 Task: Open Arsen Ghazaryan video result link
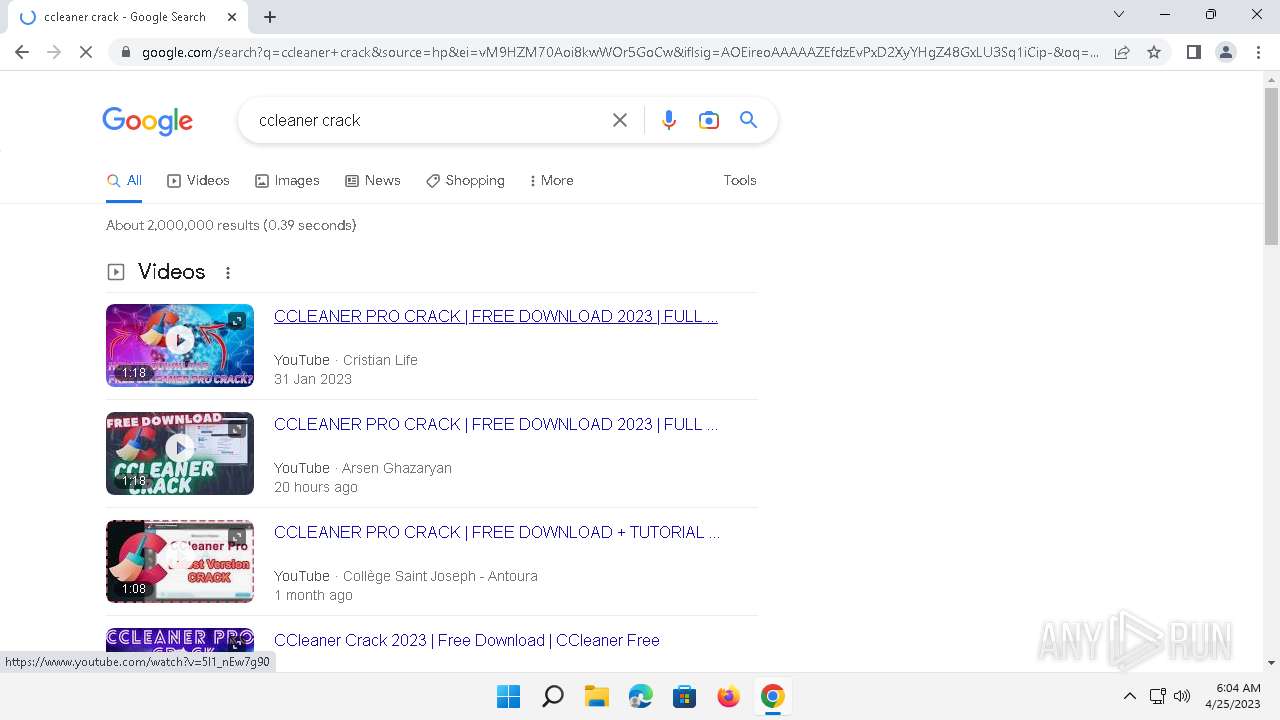[x=496, y=424]
